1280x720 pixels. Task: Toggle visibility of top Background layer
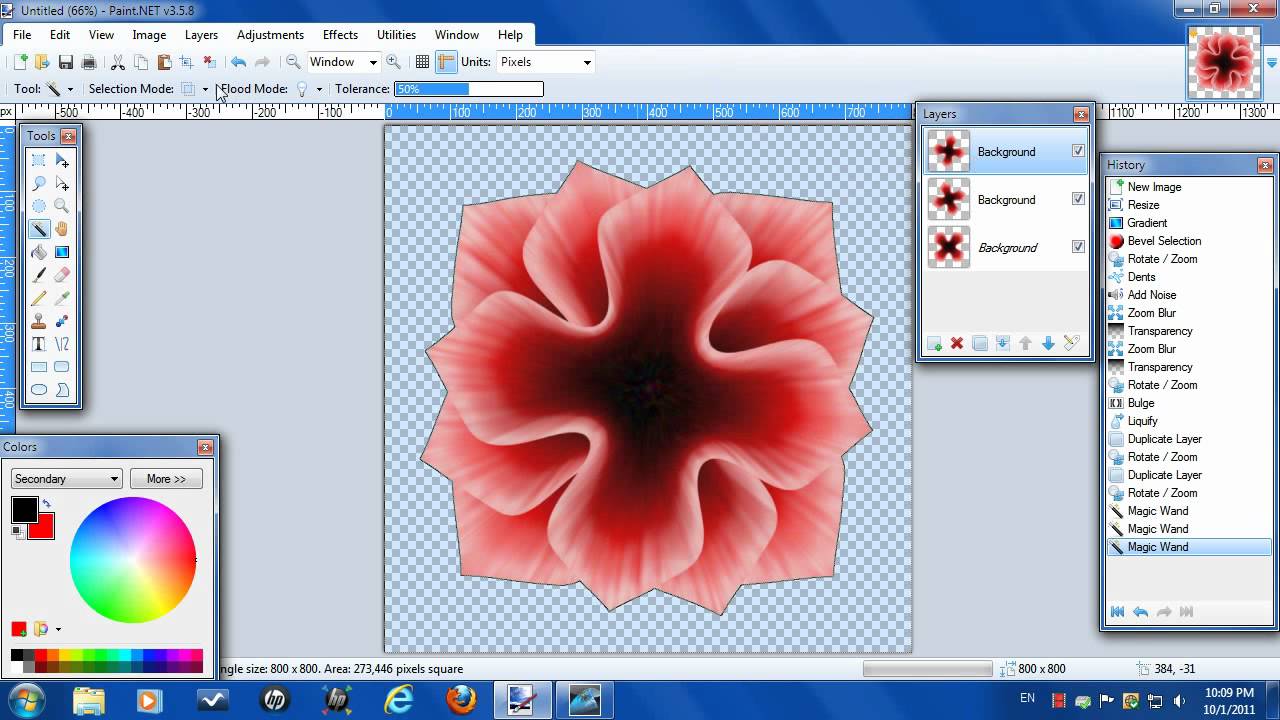tap(1078, 151)
